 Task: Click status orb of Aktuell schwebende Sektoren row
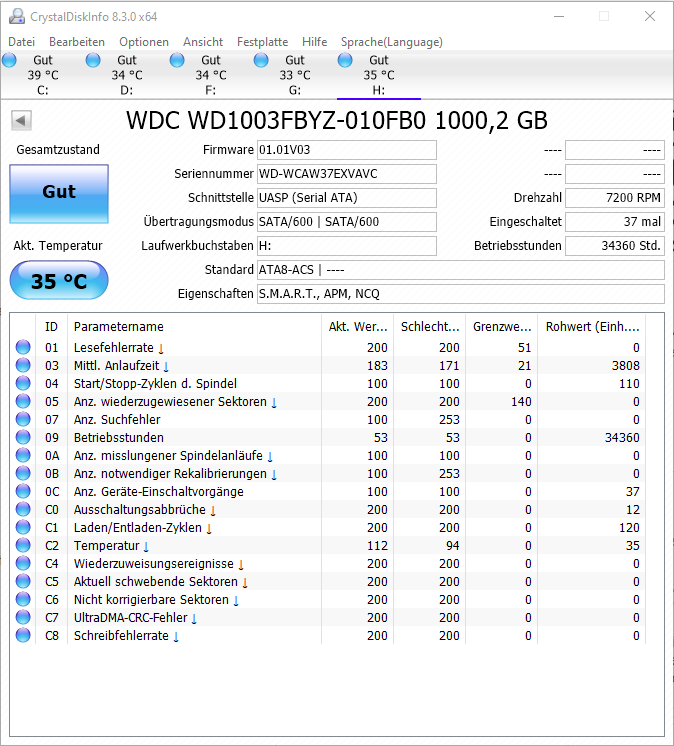pyautogui.click(x=23, y=581)
